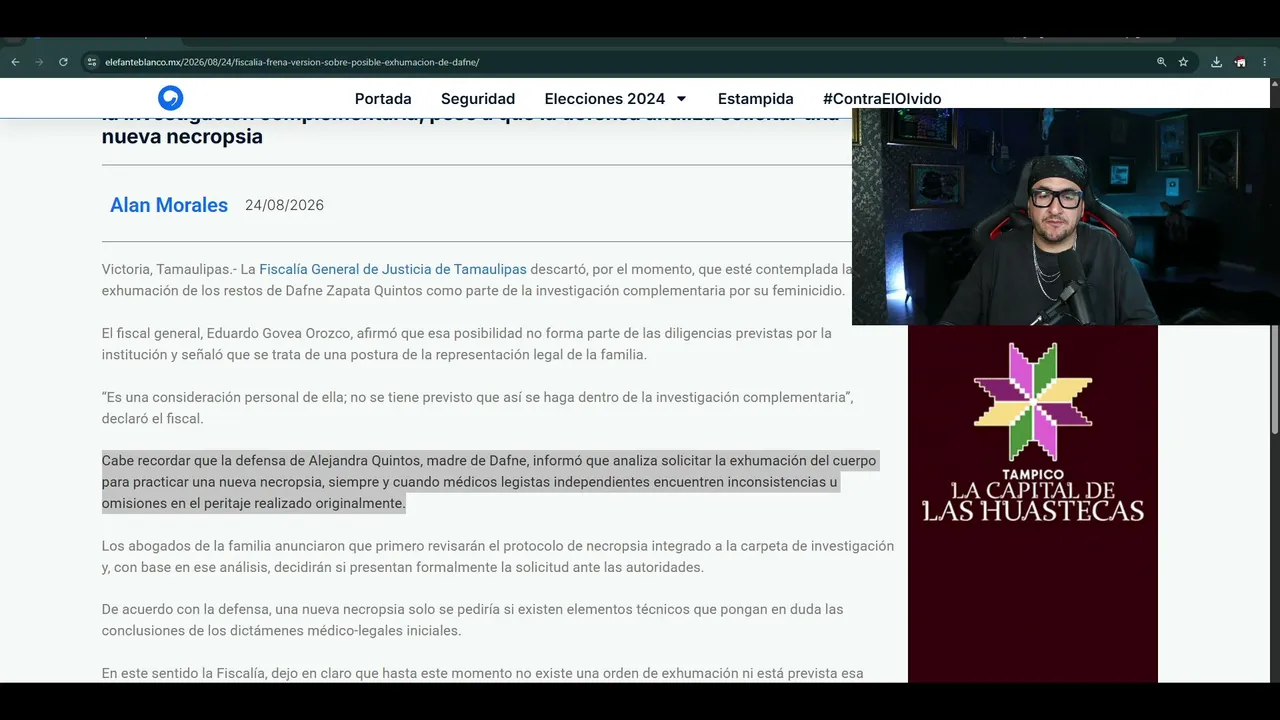1280x720 pixels.
Task: Open the browser downloads icon
Action: point(1216,62)
